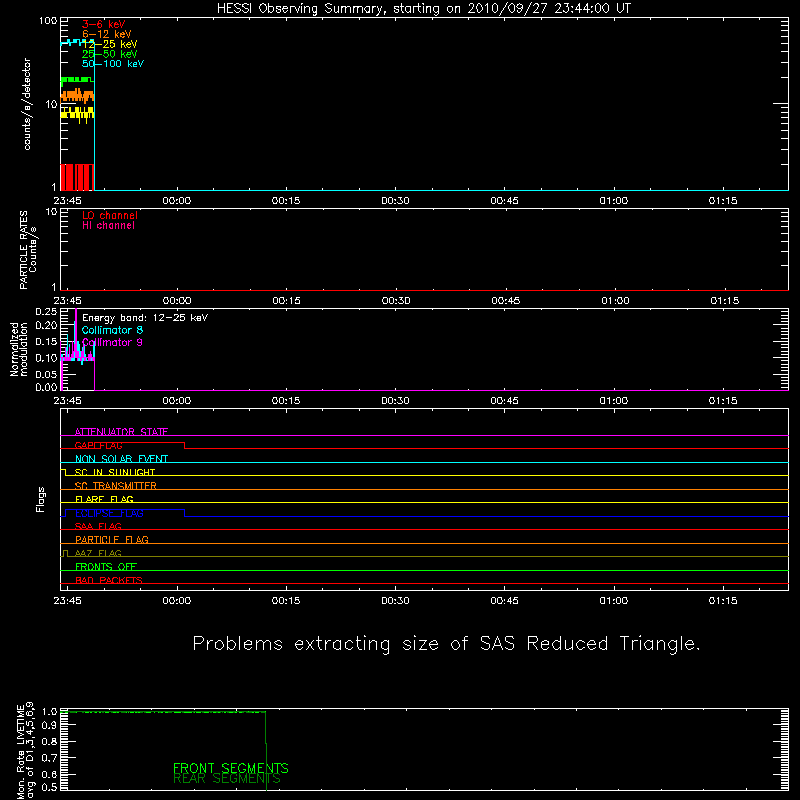The image size is (800, 800).
Task: Select the "Collimator 9" legend label
Action: coord(112,342)
